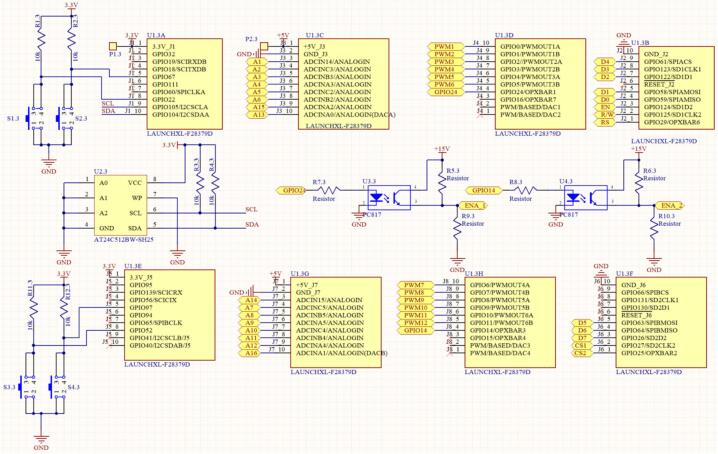Click pin text GPIO60/SPICLKA

[179, 92]
